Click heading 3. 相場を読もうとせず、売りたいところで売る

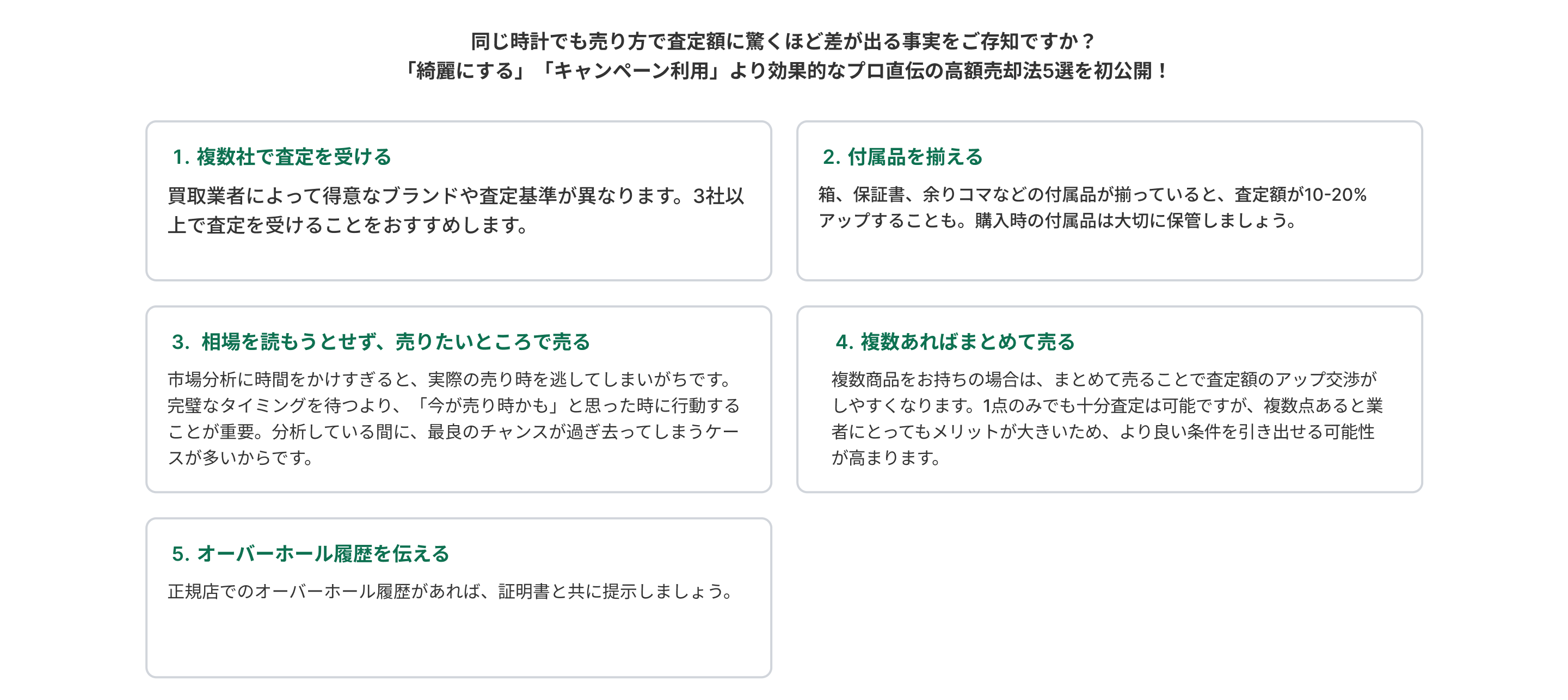click(x=381, y=342)
